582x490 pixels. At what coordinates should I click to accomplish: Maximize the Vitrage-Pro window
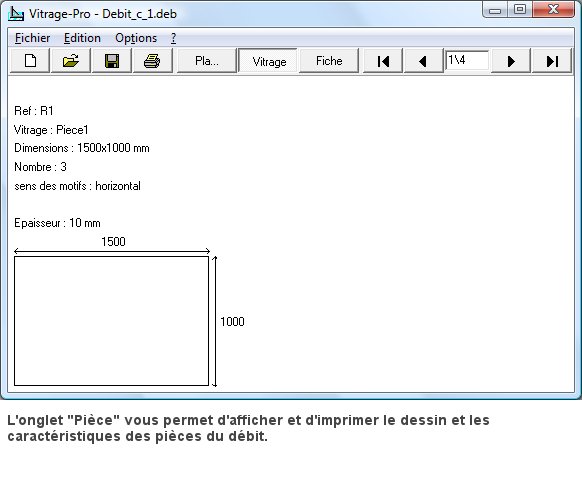(x=520, y=9)
